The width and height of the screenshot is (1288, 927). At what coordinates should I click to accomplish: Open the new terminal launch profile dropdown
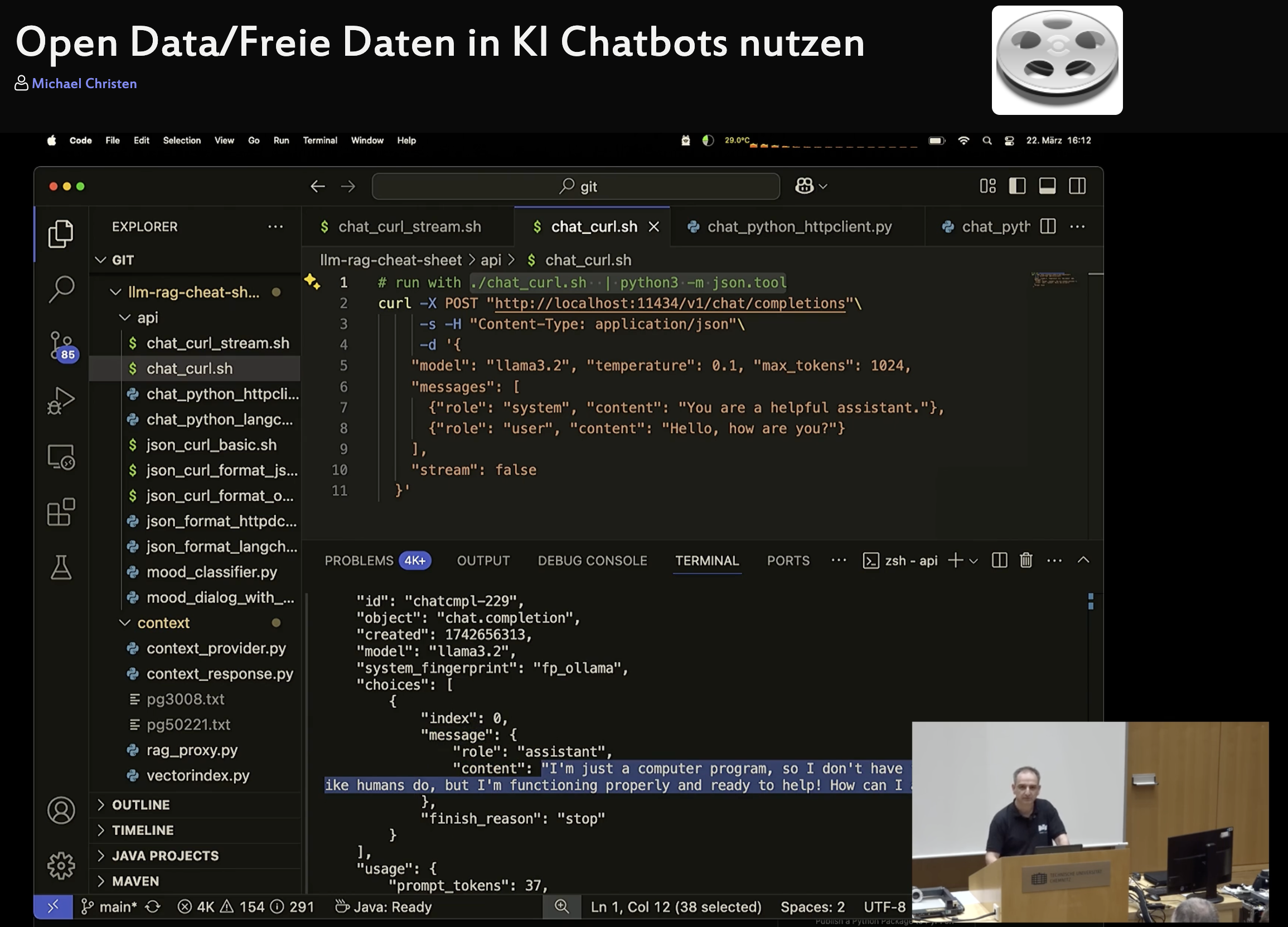pos(974,561)
